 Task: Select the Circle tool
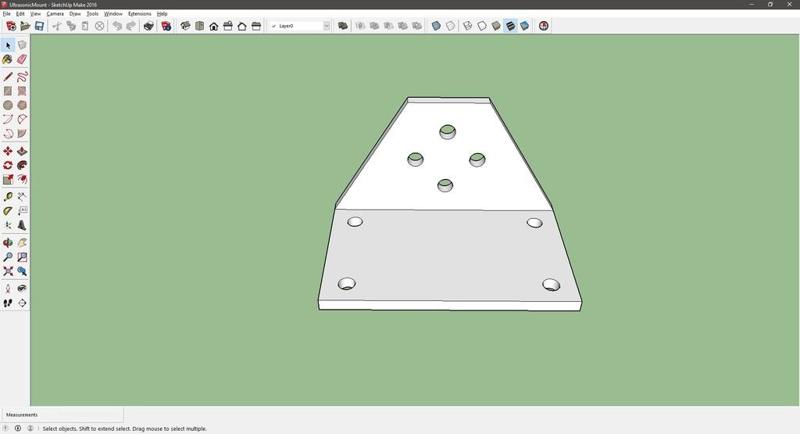[8, 105]
